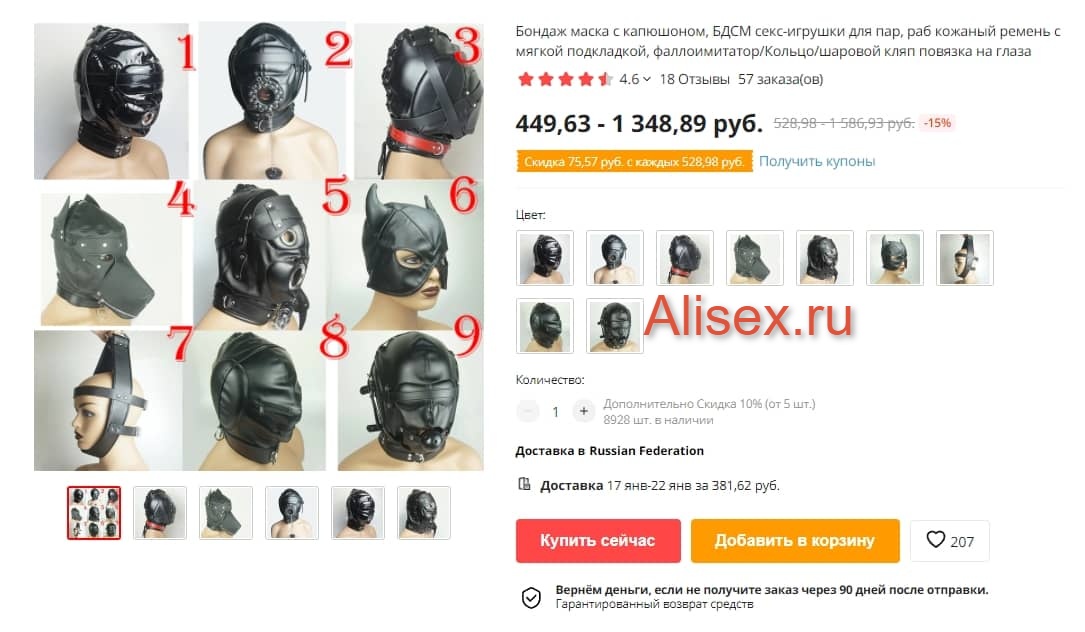Select the last gallery thumbnail

(x=423, y=513)
